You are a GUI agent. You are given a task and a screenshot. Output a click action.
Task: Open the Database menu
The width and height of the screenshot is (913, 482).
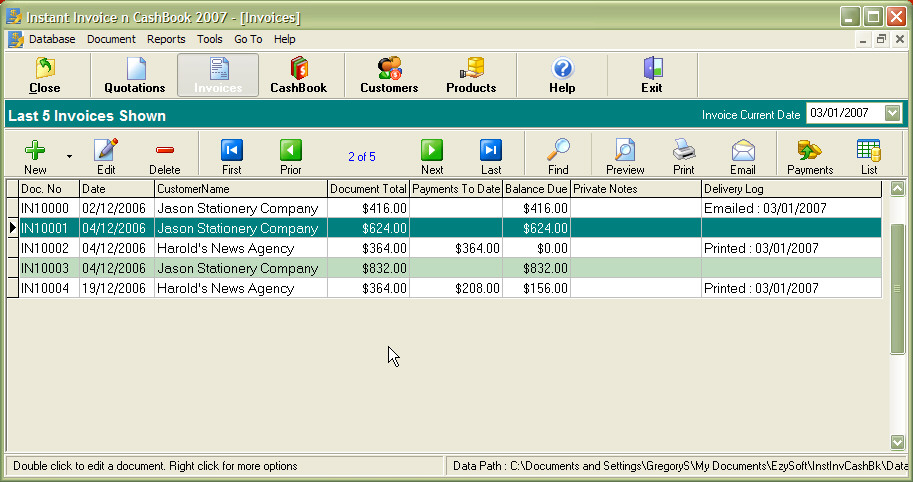(x=52, y=39)
